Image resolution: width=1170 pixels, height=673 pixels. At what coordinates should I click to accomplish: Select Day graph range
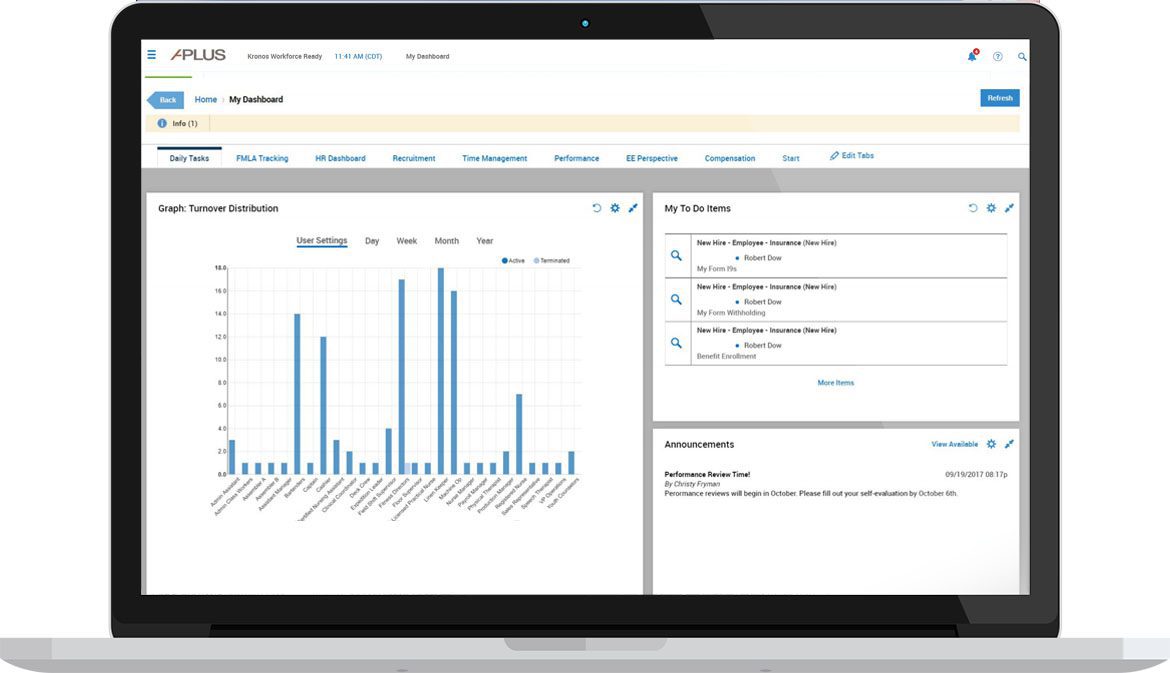click(x=372, y=241)
